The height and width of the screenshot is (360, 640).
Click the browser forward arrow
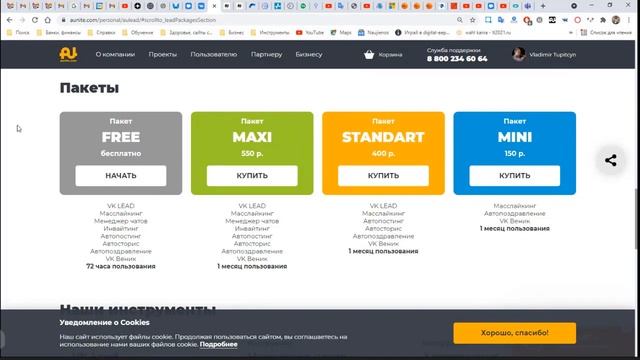click(22, 20)
